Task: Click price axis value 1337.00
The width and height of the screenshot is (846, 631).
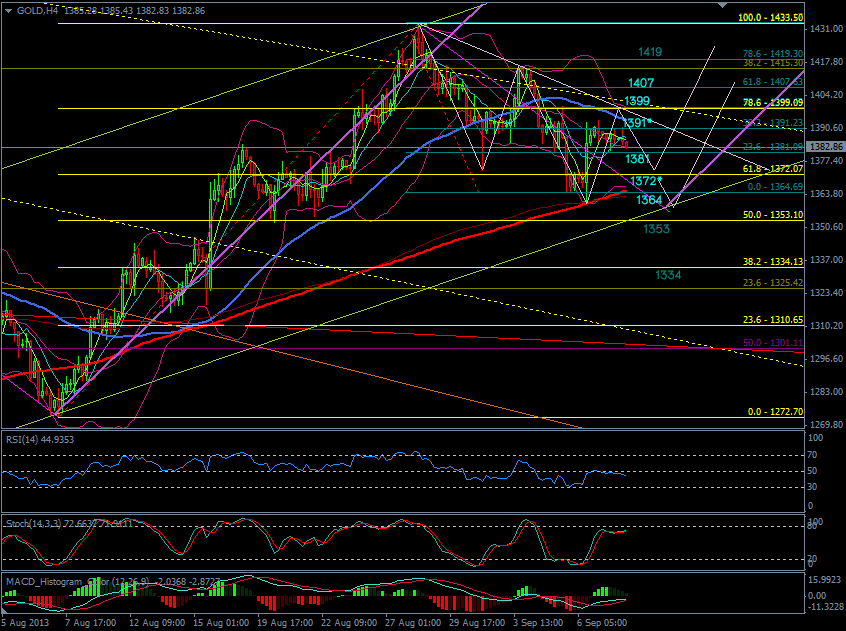Action: tap(826, 260)
